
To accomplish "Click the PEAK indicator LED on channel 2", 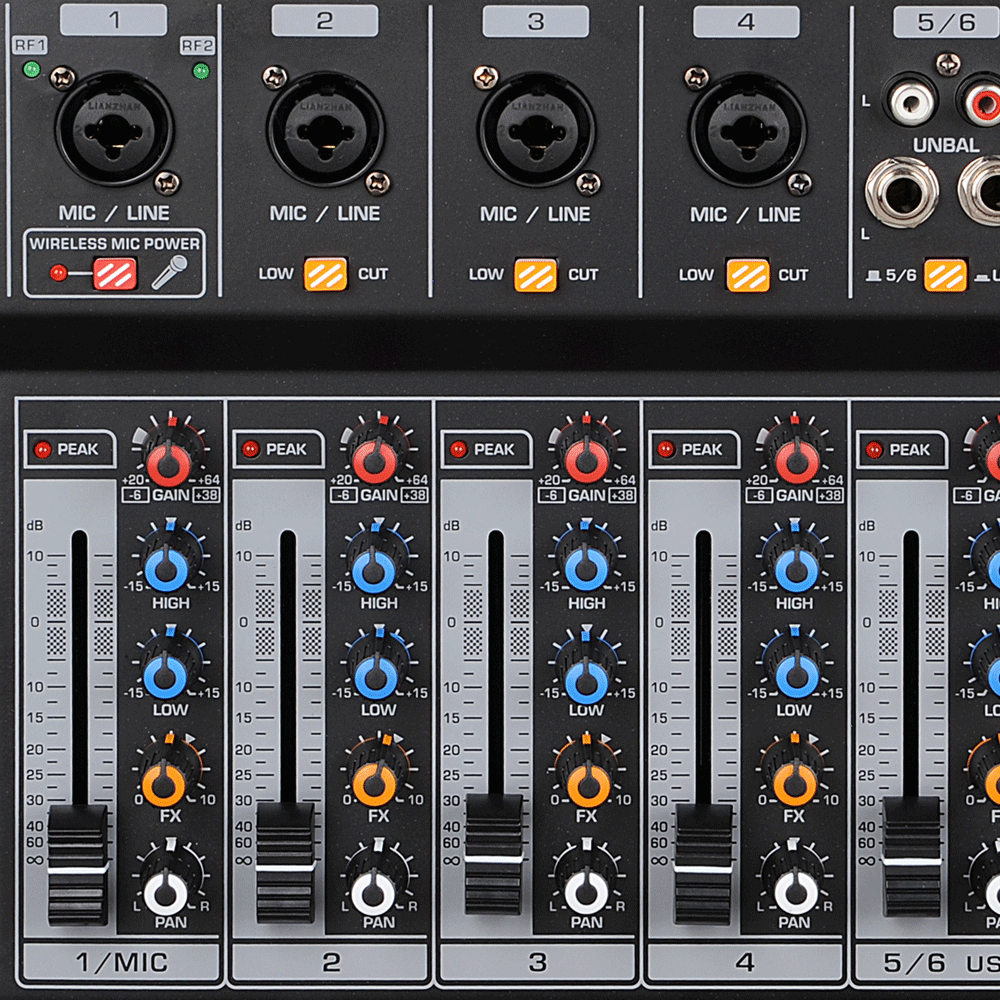I will coord(251,450).
